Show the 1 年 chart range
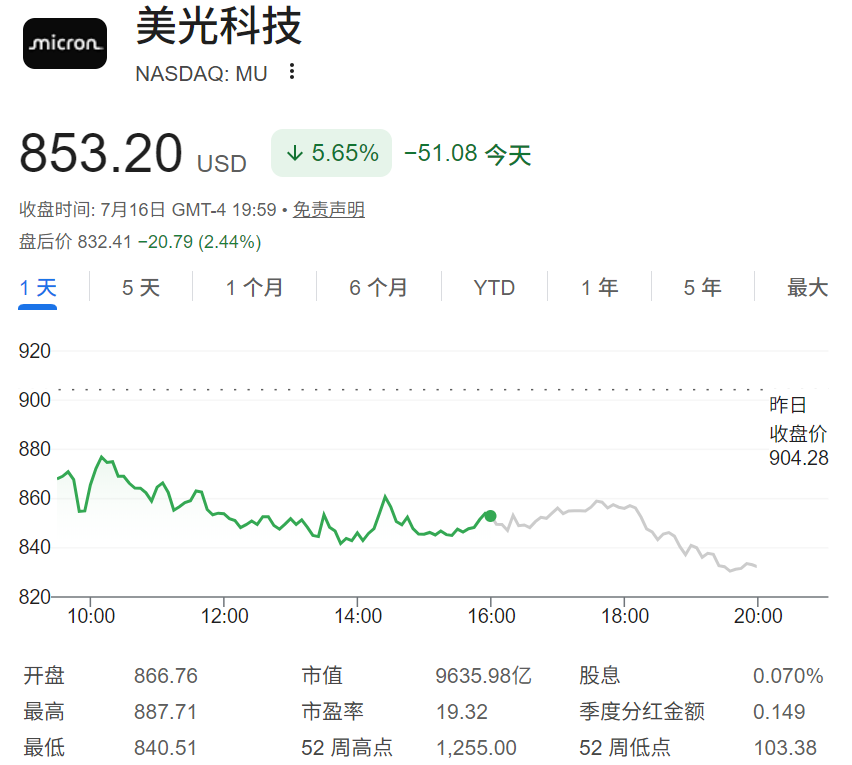Image resolution: width=852 pixels, height=765 pixels. coord(599,288)
